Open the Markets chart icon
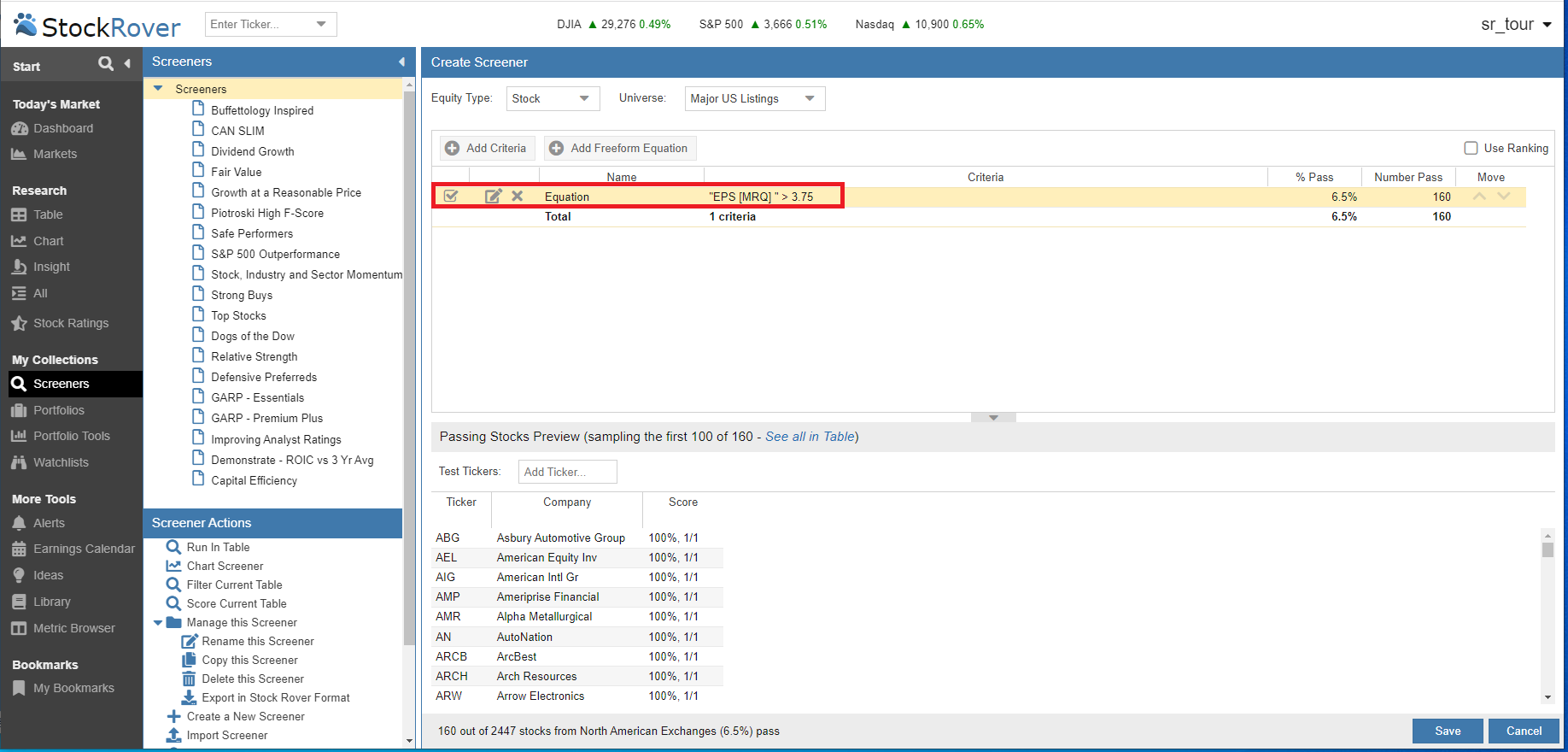Image resolution: width=1568 pixels, height=752 pixels. [x=20, y=154]
